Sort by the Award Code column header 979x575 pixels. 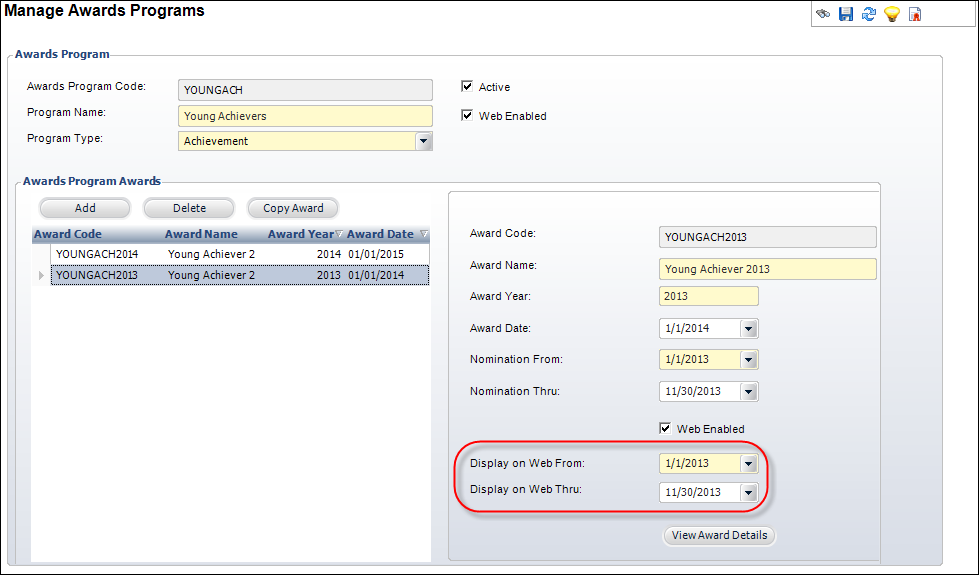[67, 234]
